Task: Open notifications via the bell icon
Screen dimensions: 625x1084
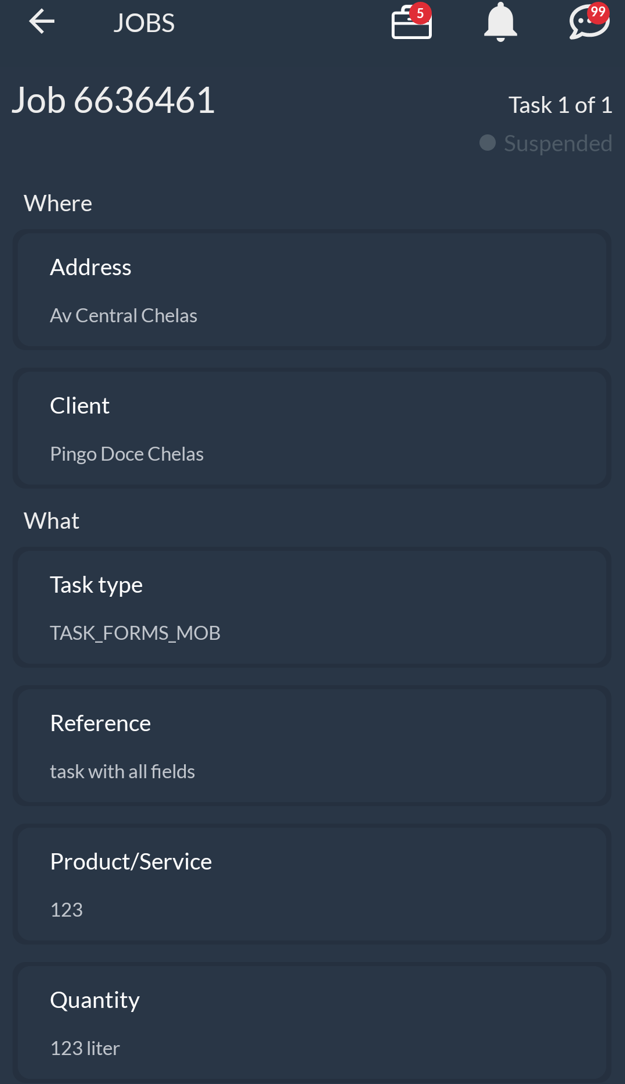Action: (500, 22)
